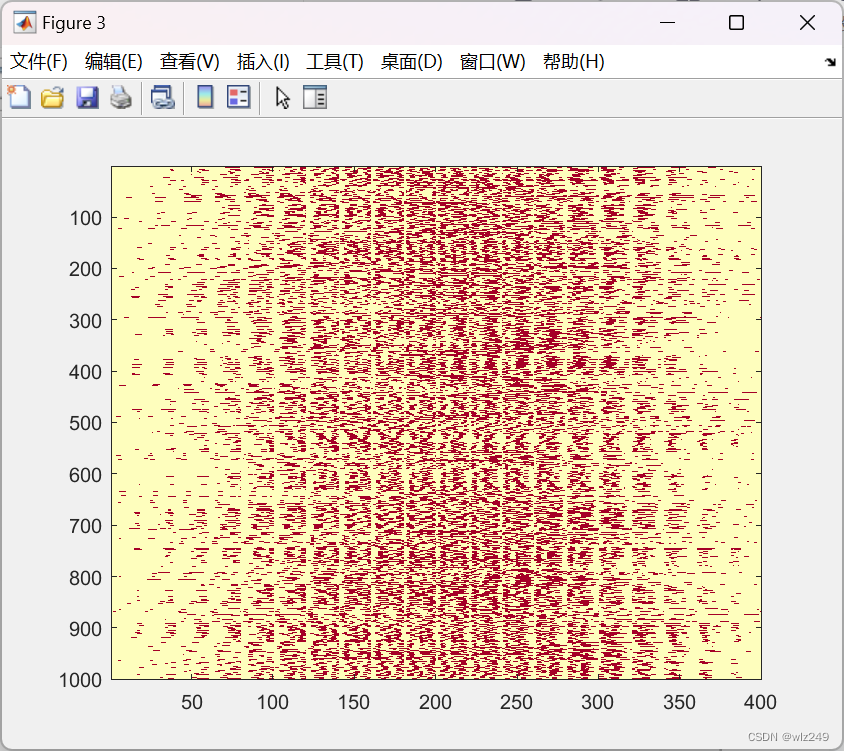Open the 查看(V) menu
The image size is (844, 751).
pyautogui.click(x=189, y=61)
